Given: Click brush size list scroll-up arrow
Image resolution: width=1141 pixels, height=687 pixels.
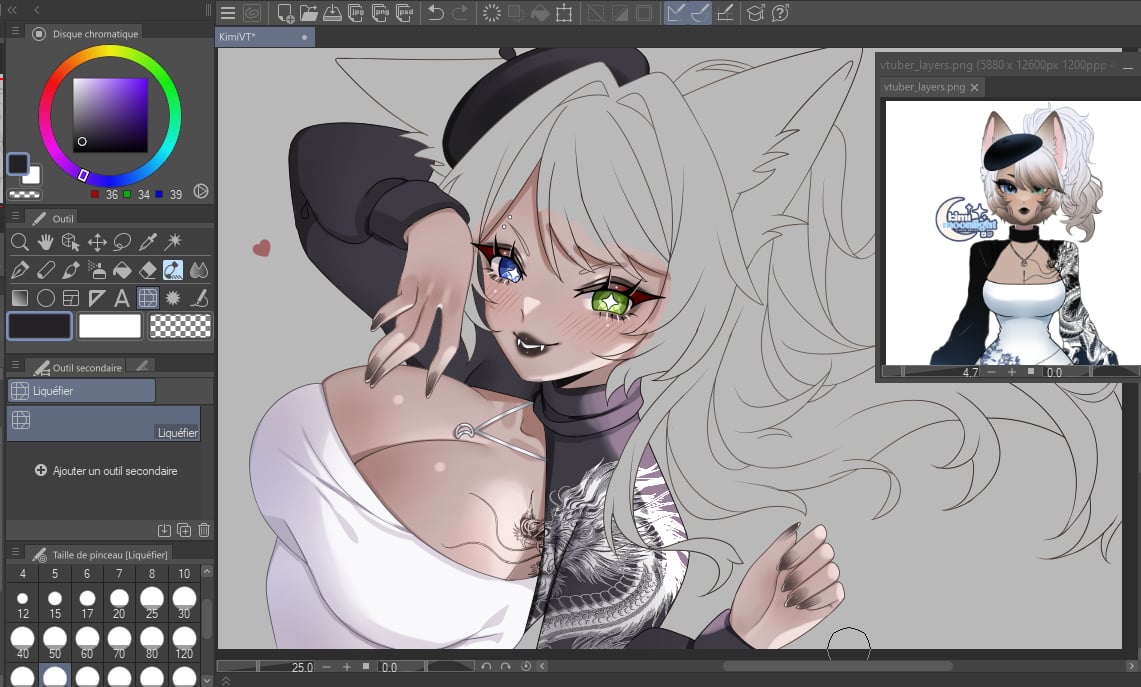Looking at the screenshot, I should click(207, 572).
